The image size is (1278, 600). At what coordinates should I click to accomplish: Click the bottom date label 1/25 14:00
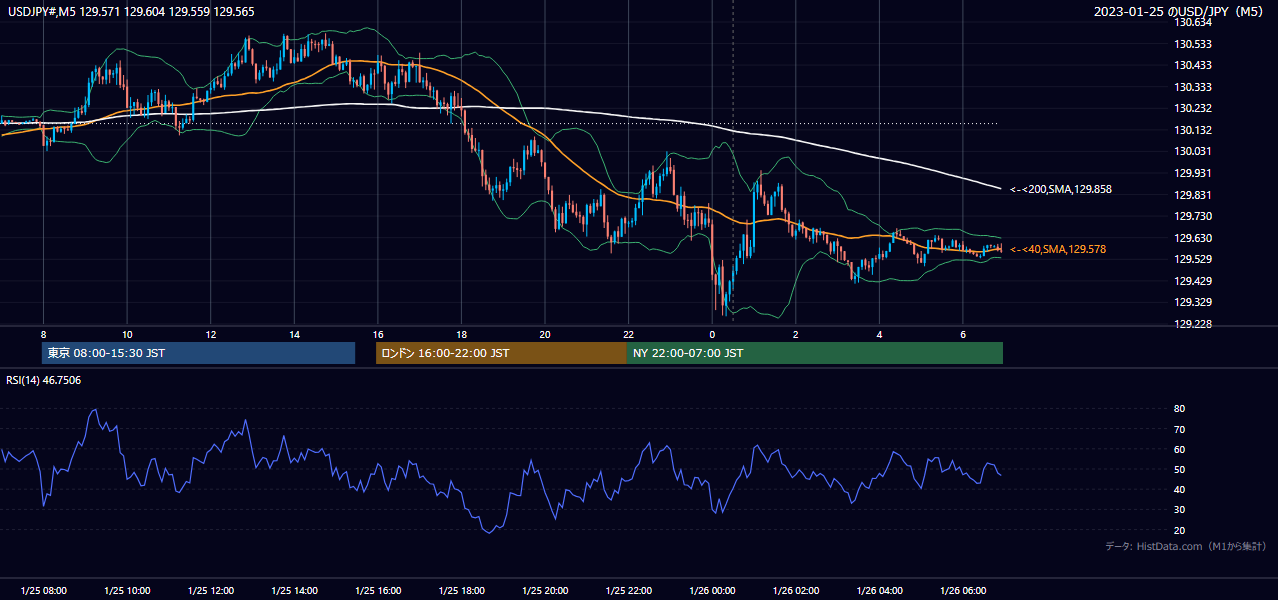pyautogui.click(x=294, y=591)
